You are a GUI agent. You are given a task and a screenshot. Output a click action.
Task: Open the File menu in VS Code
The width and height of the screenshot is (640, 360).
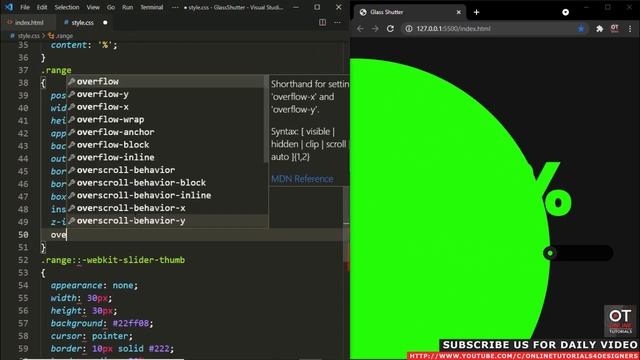(x=25, y=7)
